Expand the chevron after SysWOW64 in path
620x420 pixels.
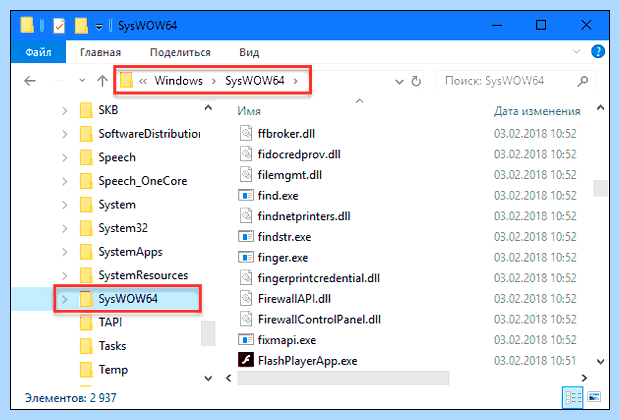[296, 81]
